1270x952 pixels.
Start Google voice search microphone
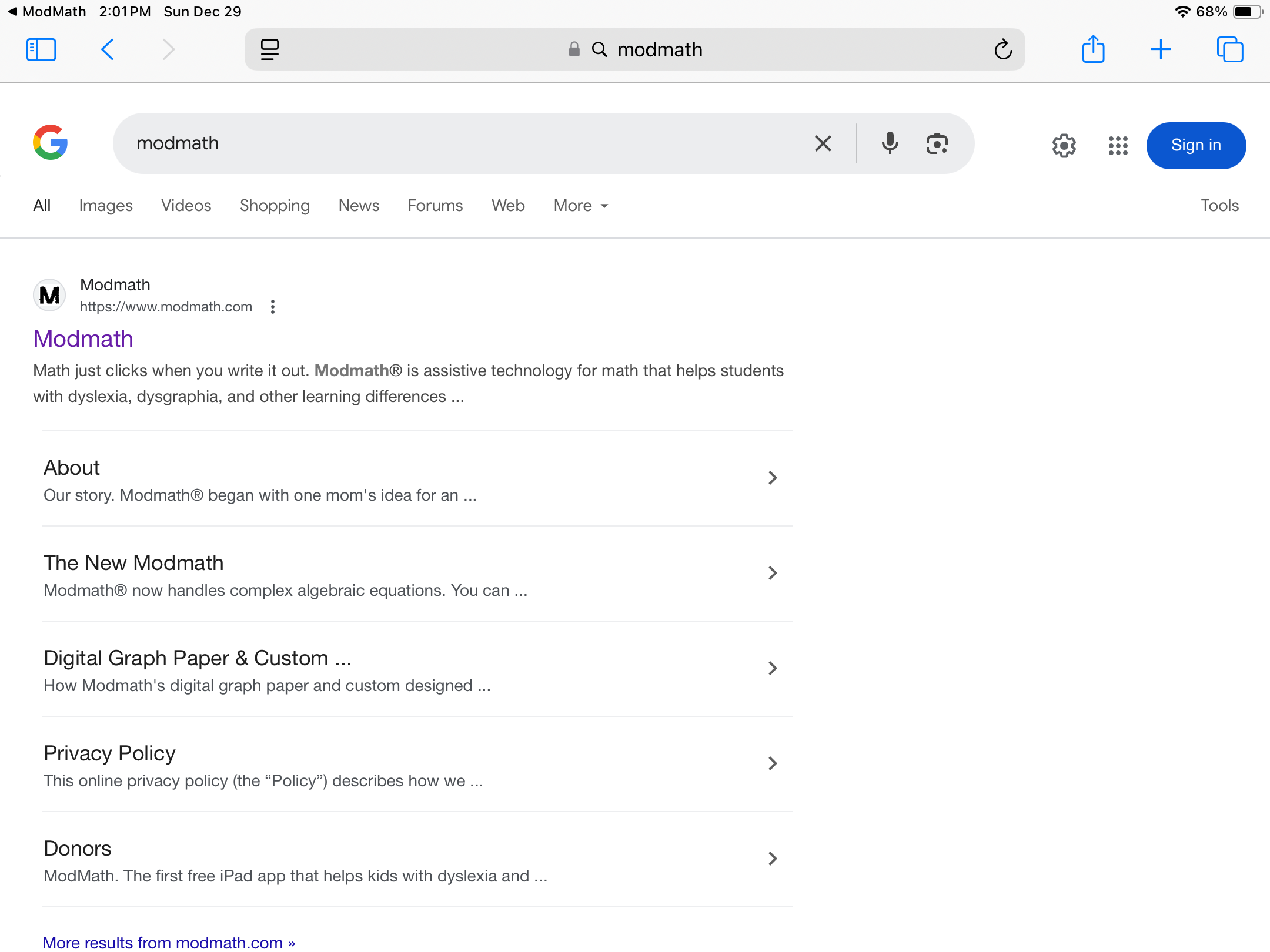tap(890, 143)
